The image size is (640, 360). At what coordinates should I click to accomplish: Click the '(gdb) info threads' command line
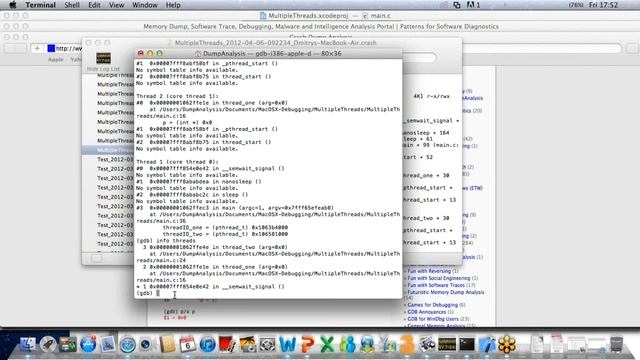tap(166, 241)
